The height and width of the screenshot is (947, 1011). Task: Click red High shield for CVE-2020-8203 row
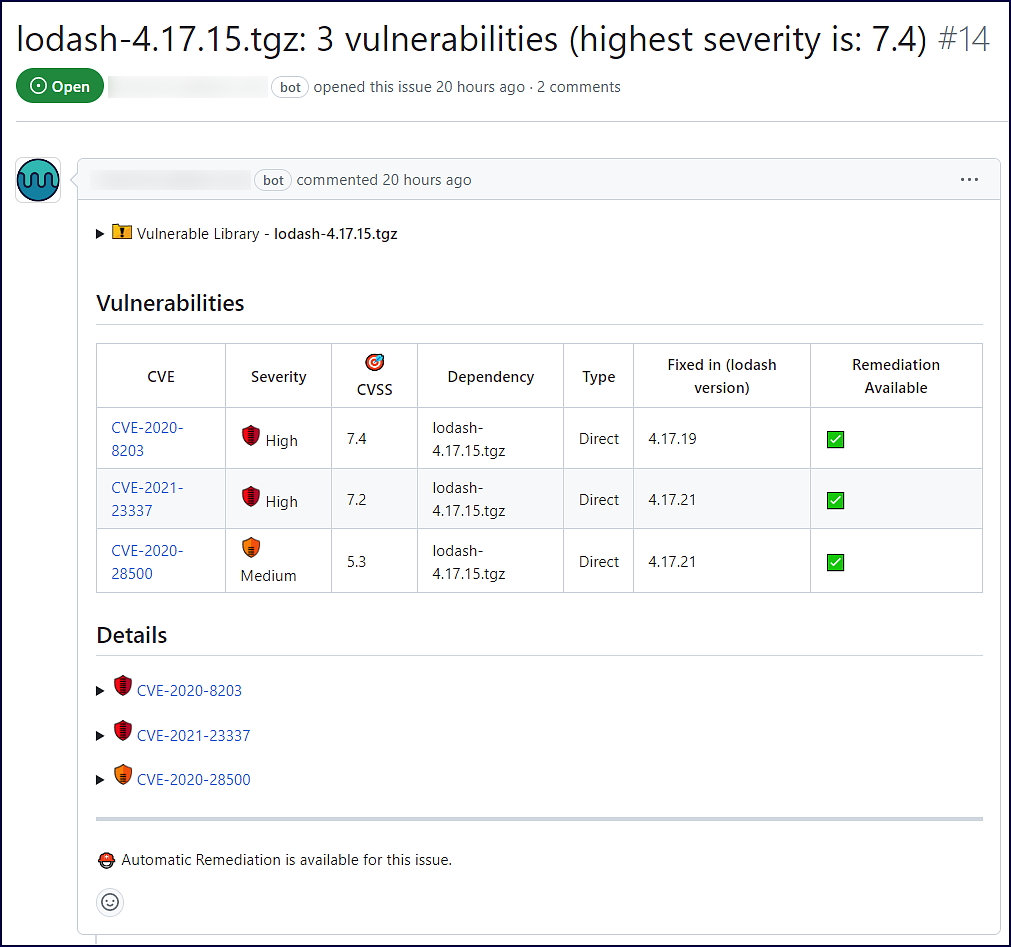tap(251, 435)
